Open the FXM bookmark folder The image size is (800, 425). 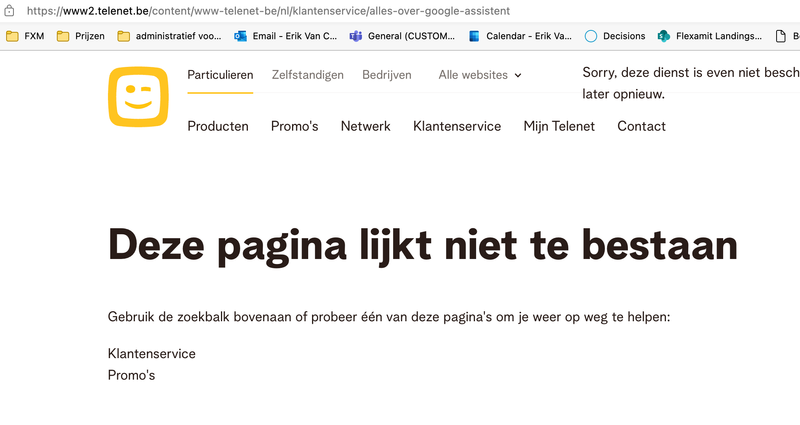pos(25,36)
